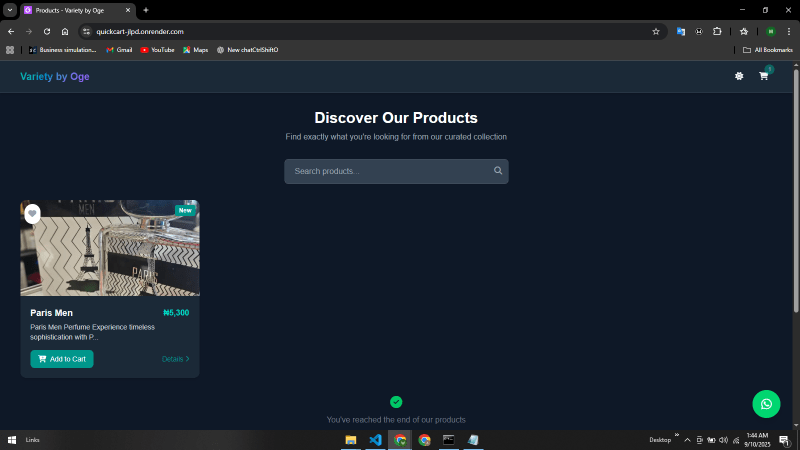800x450 pixels.
Task: Open the Windows Start menu
Action: (12, 440)
